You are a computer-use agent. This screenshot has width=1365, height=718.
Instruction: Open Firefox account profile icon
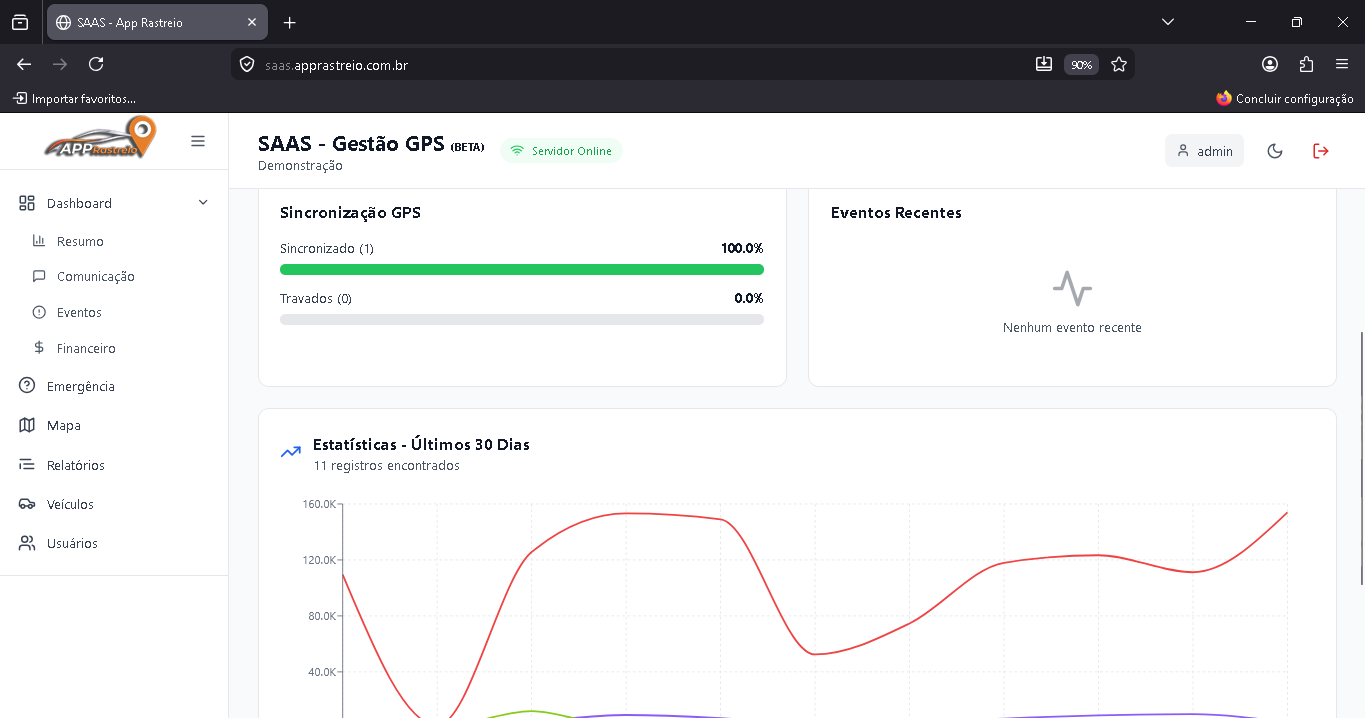coord(1270,64)
